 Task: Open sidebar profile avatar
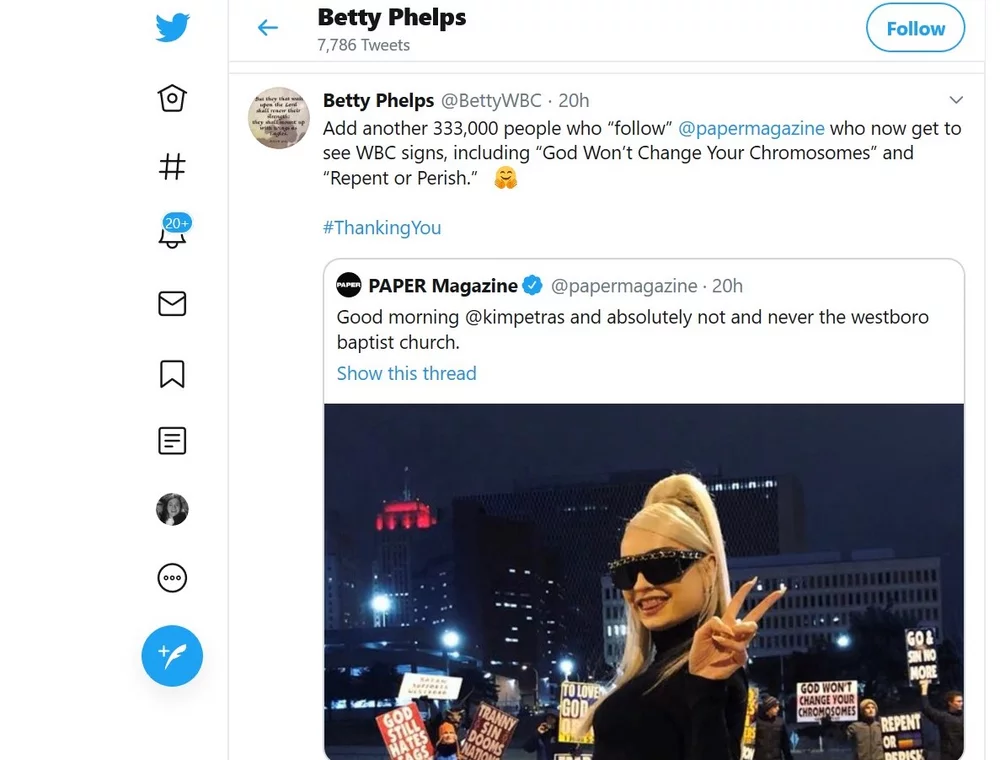tap(172, 509)
